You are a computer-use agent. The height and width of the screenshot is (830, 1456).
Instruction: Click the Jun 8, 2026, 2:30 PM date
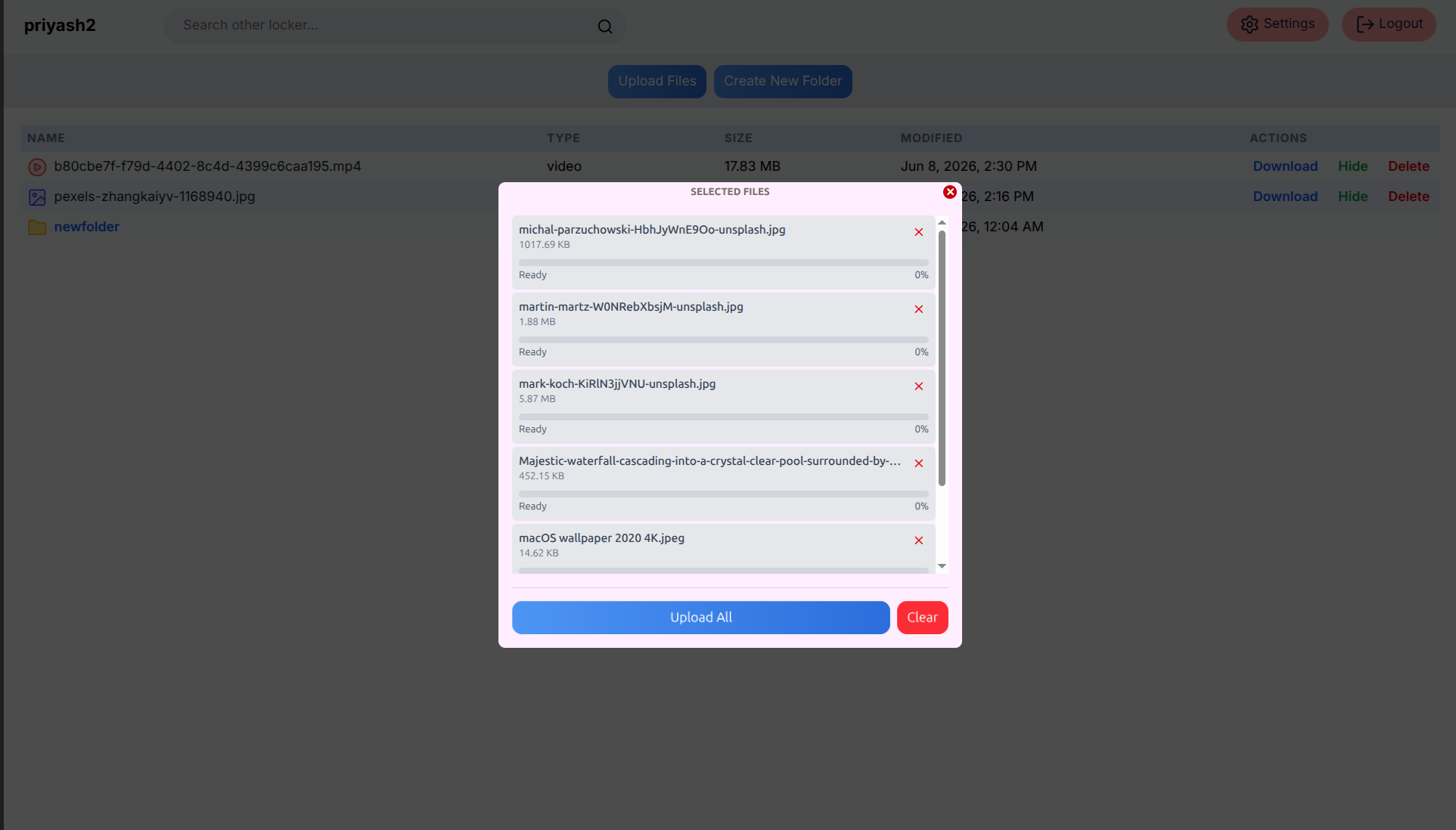point(968,166)
